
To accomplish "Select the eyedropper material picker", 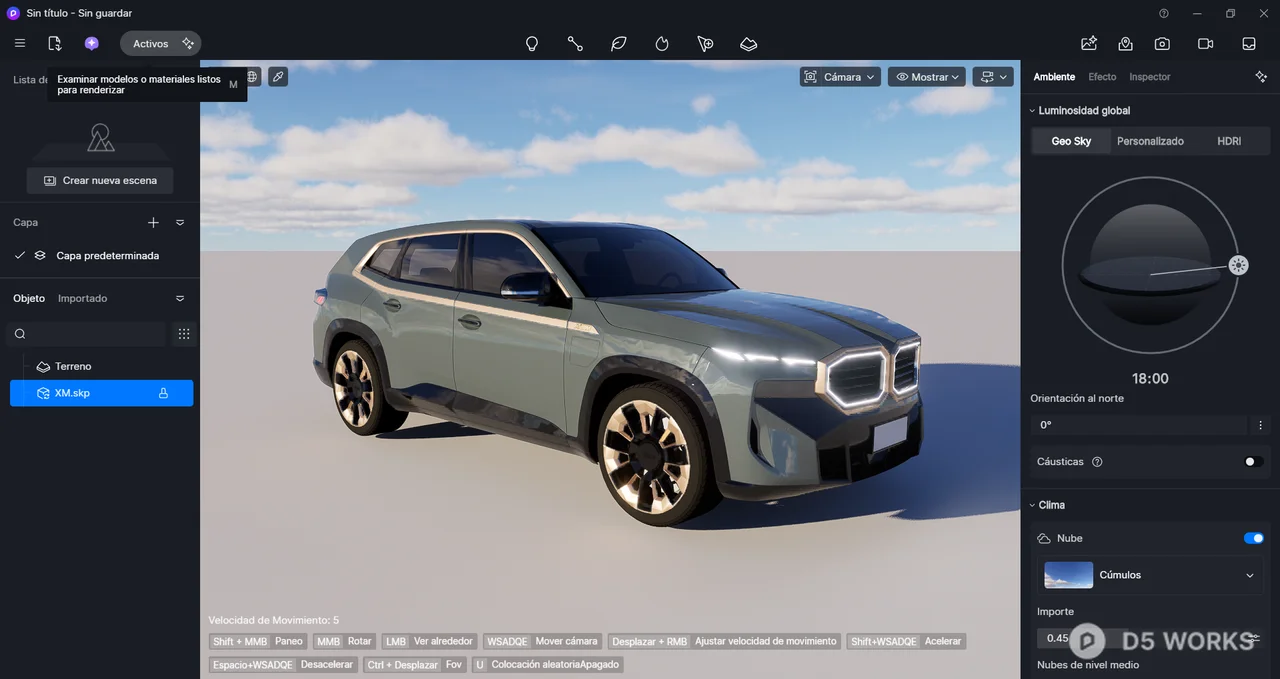I will (278, 76).
